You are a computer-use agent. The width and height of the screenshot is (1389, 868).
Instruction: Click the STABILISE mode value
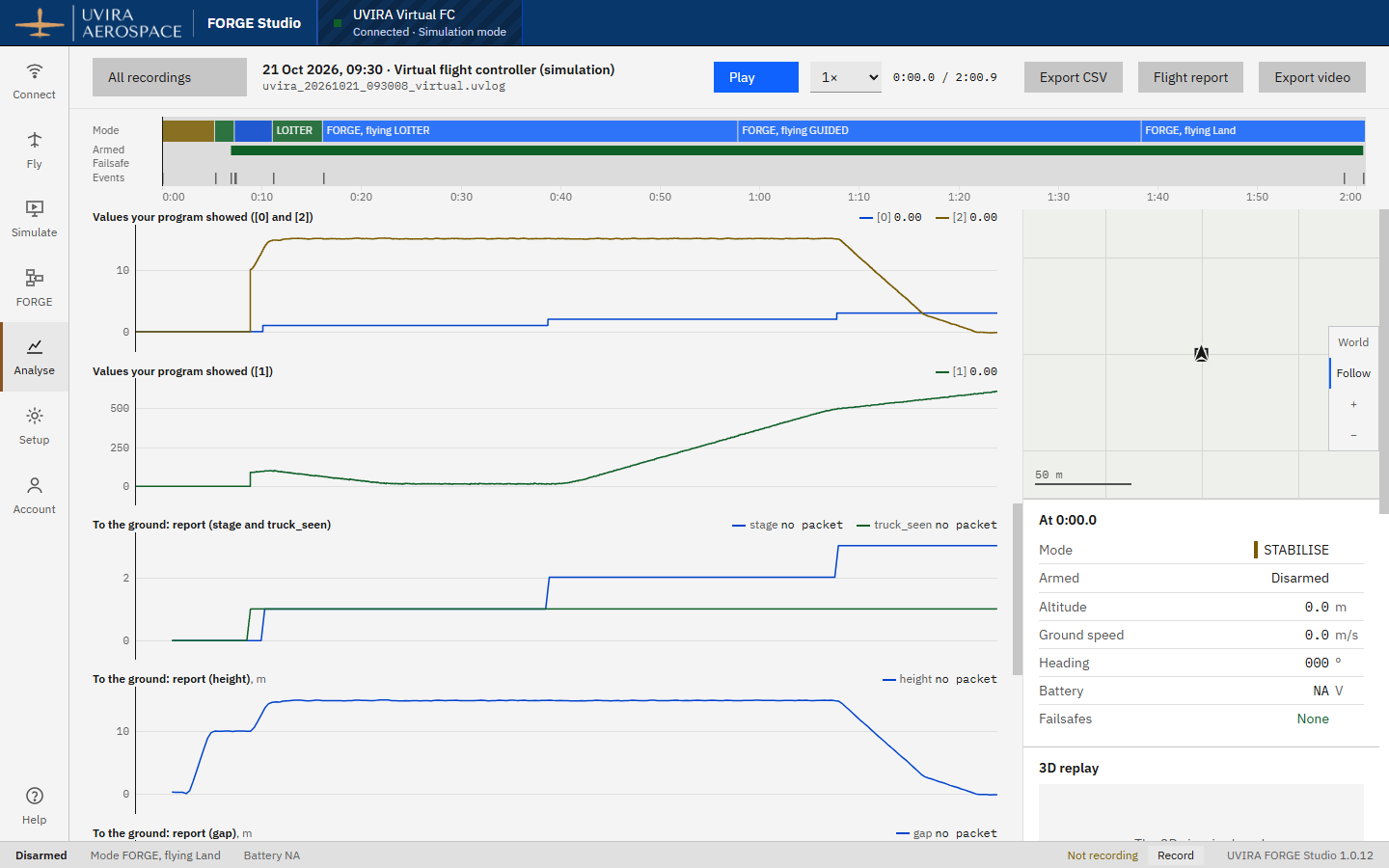pos(1296,550)
